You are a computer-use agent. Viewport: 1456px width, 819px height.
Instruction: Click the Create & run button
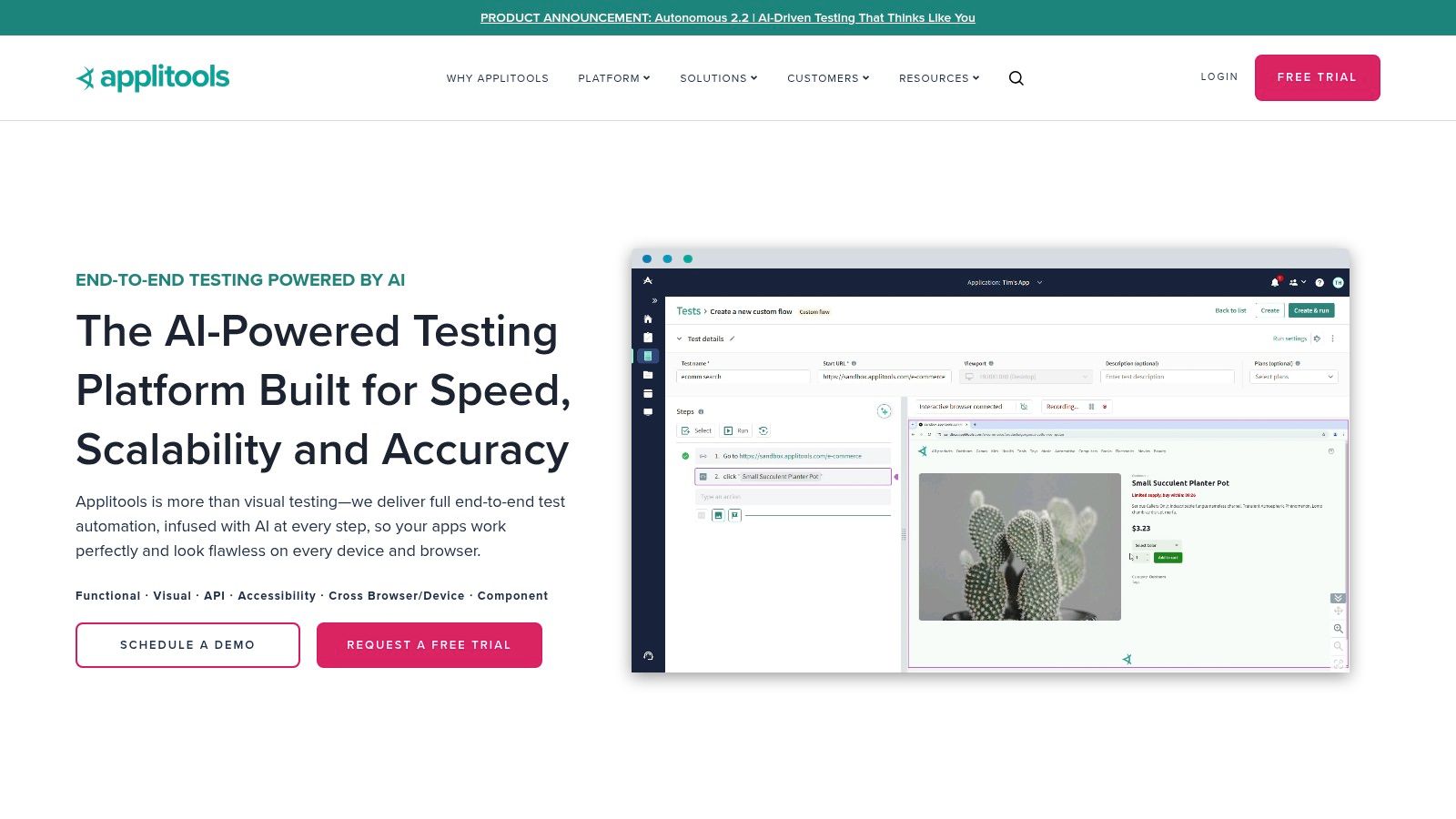[1311, 310]
